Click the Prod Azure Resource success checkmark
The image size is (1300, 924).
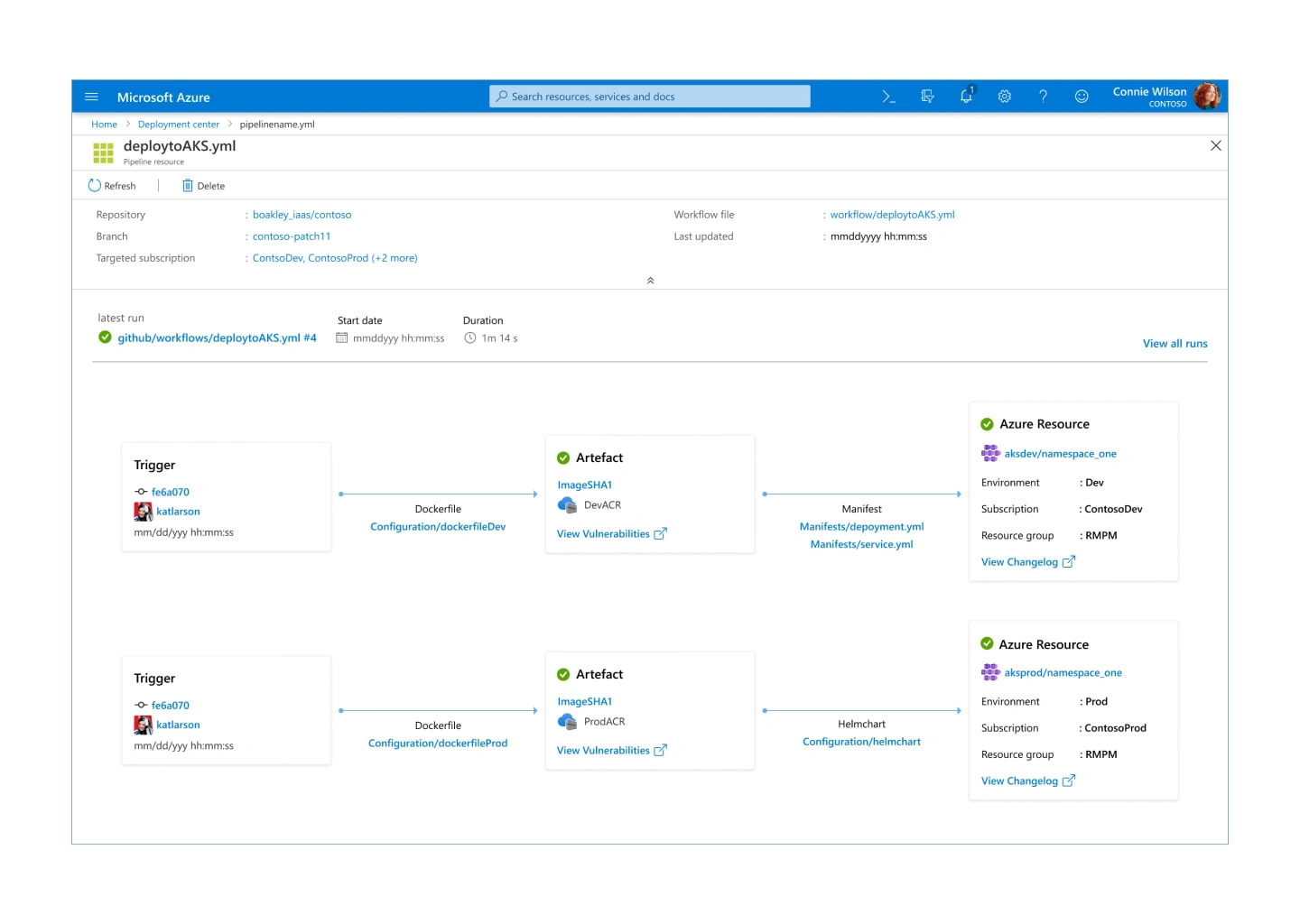(987, 644)
